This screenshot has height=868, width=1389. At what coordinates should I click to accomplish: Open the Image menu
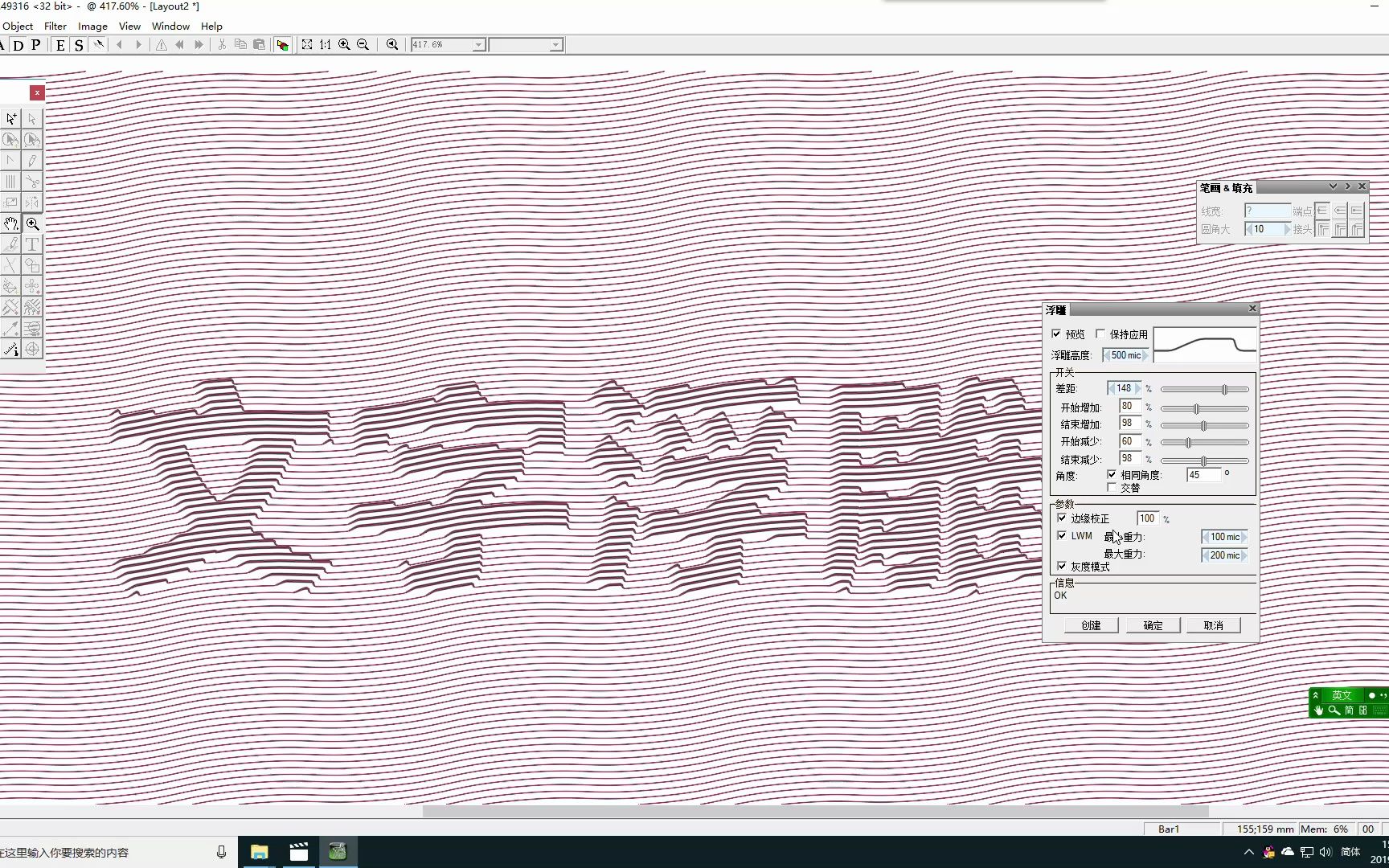click(x=92, y=26)
